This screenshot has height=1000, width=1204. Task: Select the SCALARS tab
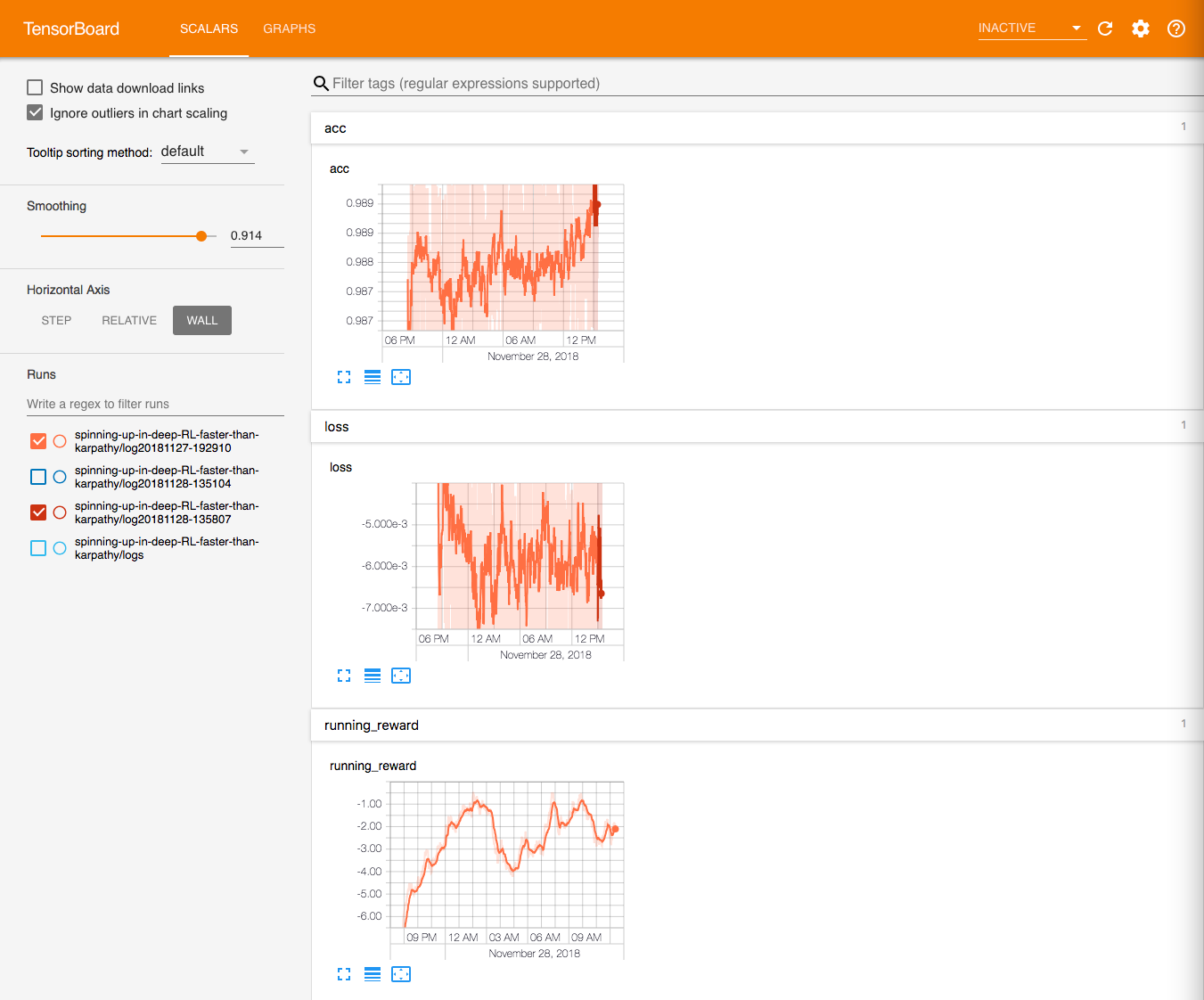pos(209,29)
